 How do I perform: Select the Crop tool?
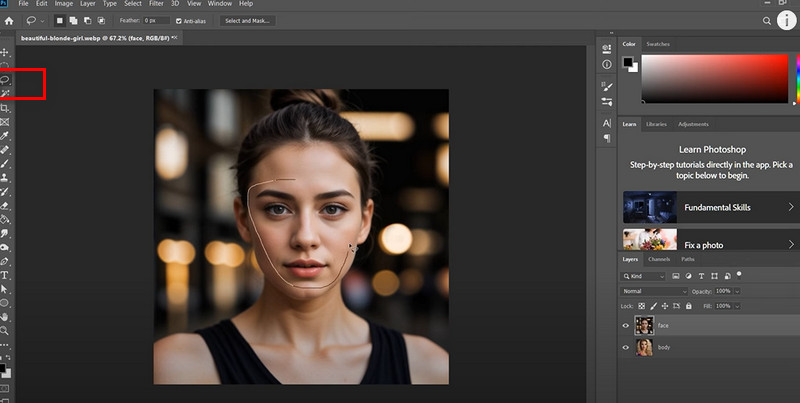[5, 108]
